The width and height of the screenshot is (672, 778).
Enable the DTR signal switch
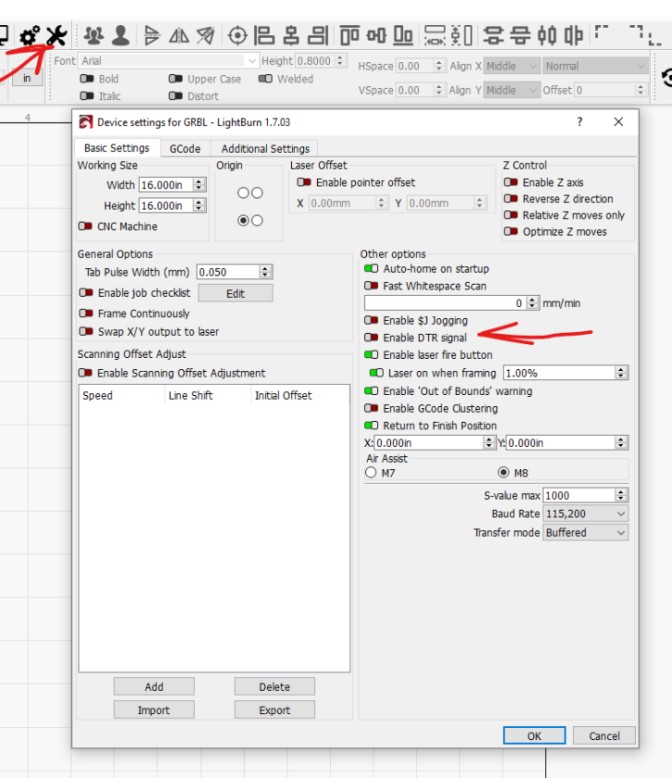pyautogui.click(x=371, y=338)
